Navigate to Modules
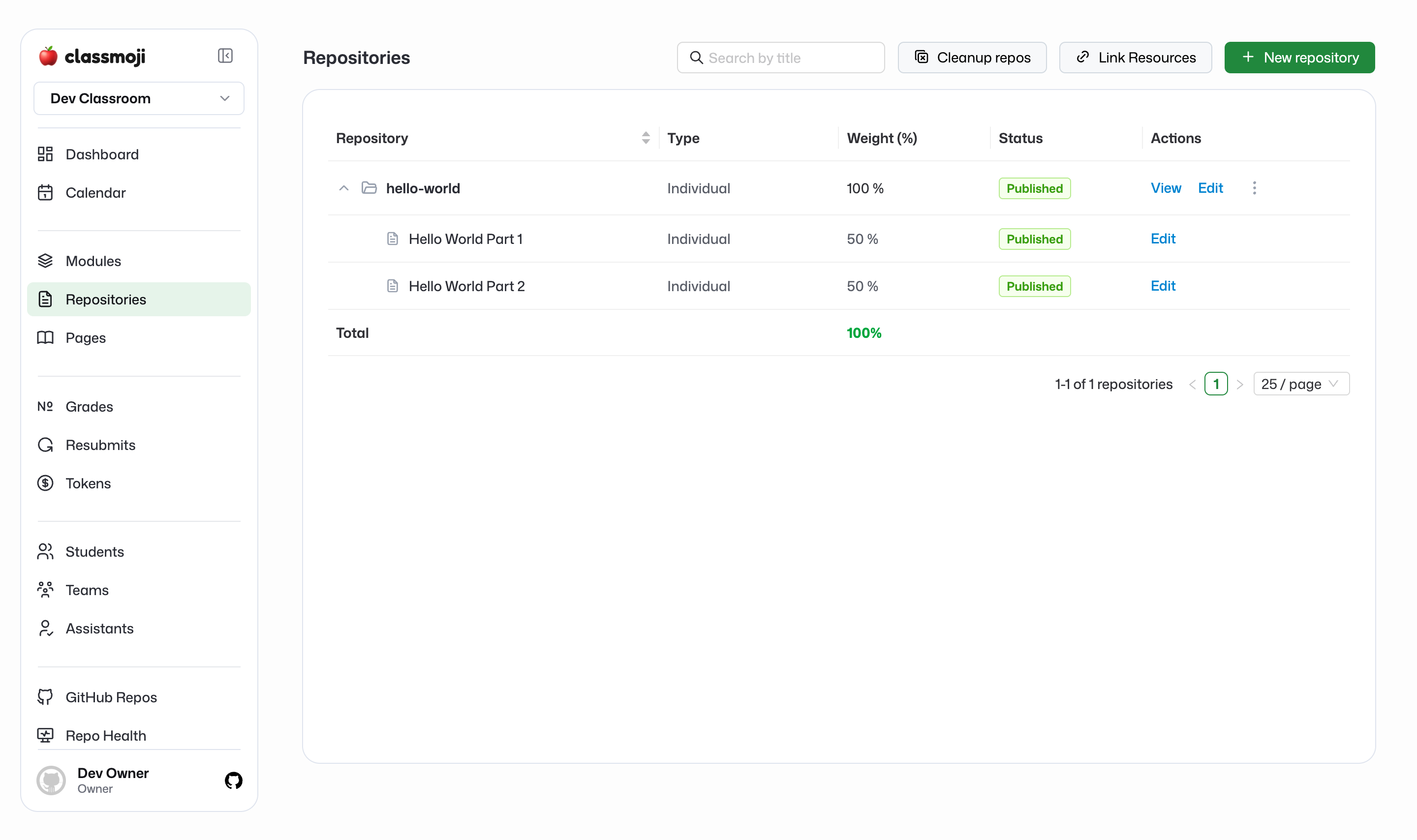Screen dimensions: 1417x840 point(139,261)
